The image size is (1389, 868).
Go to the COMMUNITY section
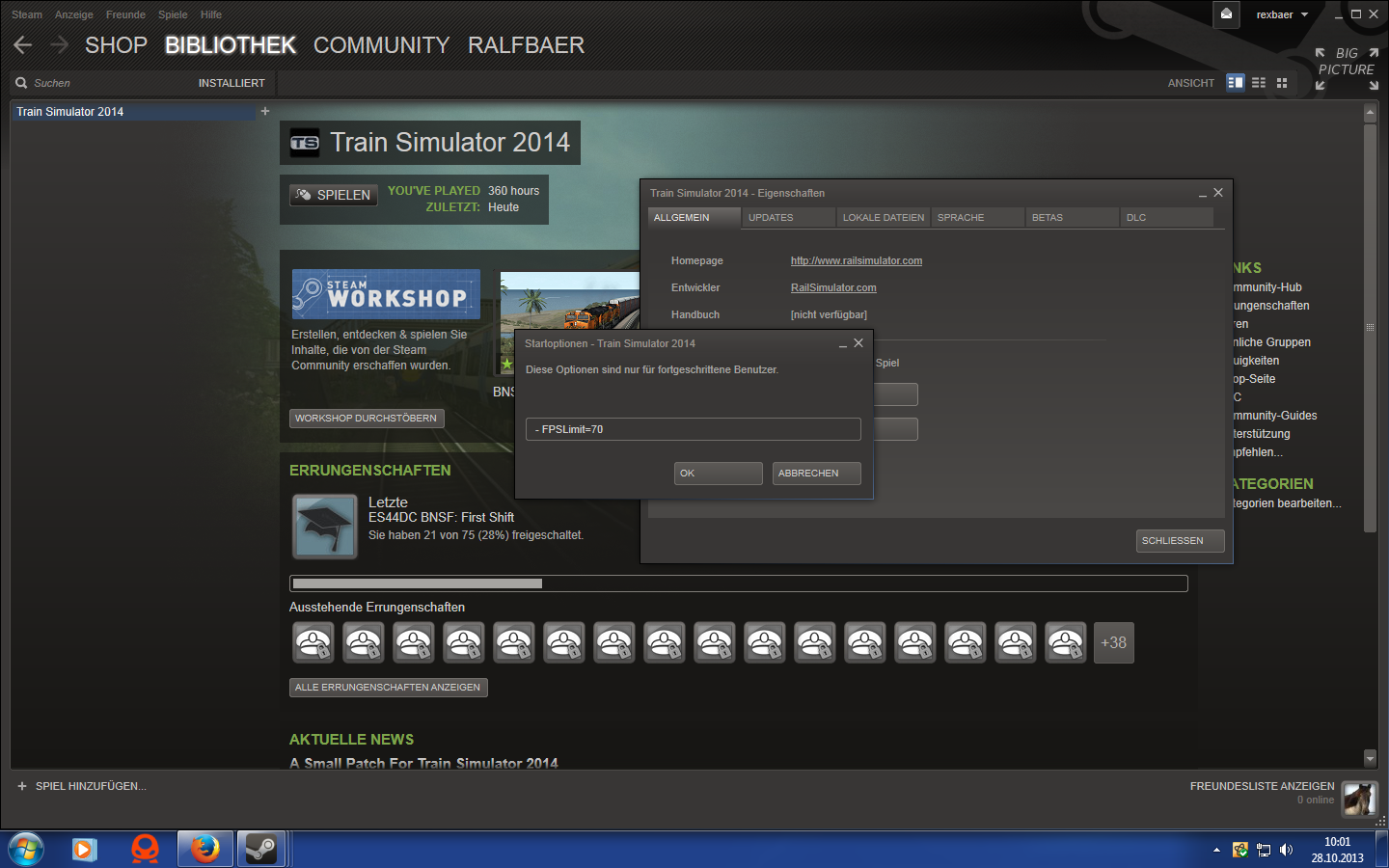tap(382, 45)
